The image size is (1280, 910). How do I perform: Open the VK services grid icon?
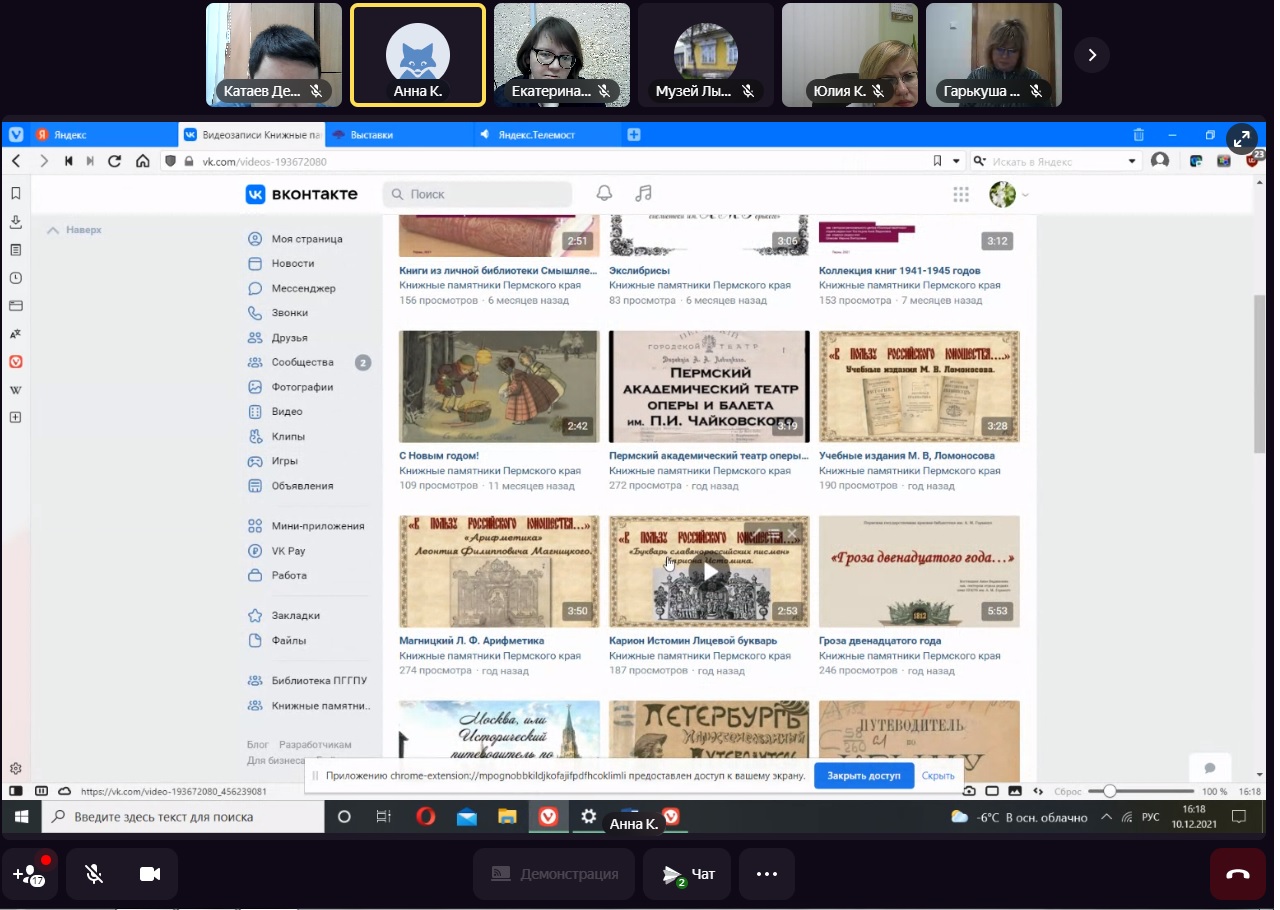(961, 194)
